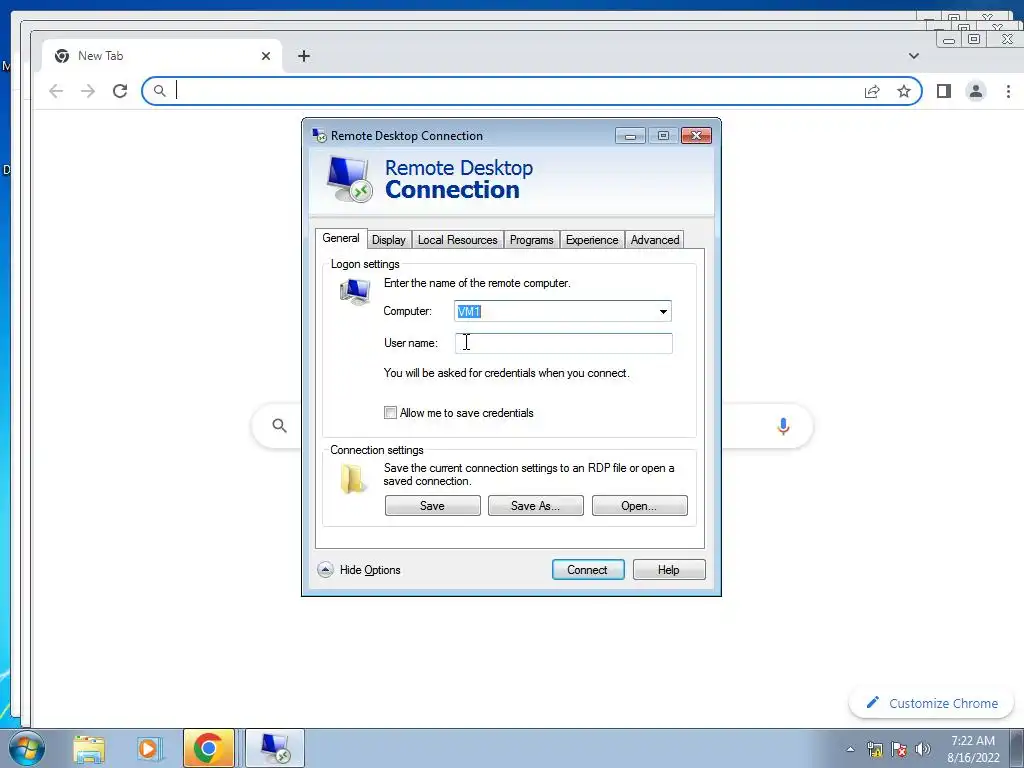Screen dimensions: 1024x768
Task: Open the Chrome three-dot menu
Action: click(1008, 91)
